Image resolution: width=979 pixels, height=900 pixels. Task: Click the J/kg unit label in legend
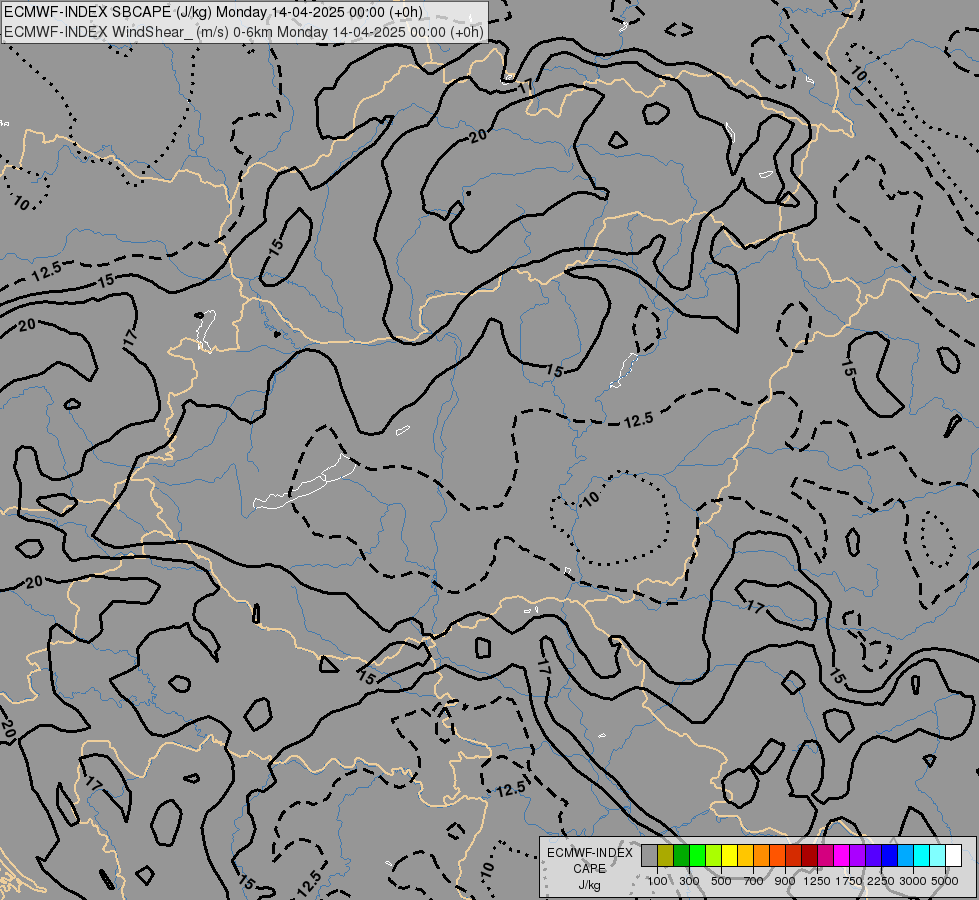(589, 886)
